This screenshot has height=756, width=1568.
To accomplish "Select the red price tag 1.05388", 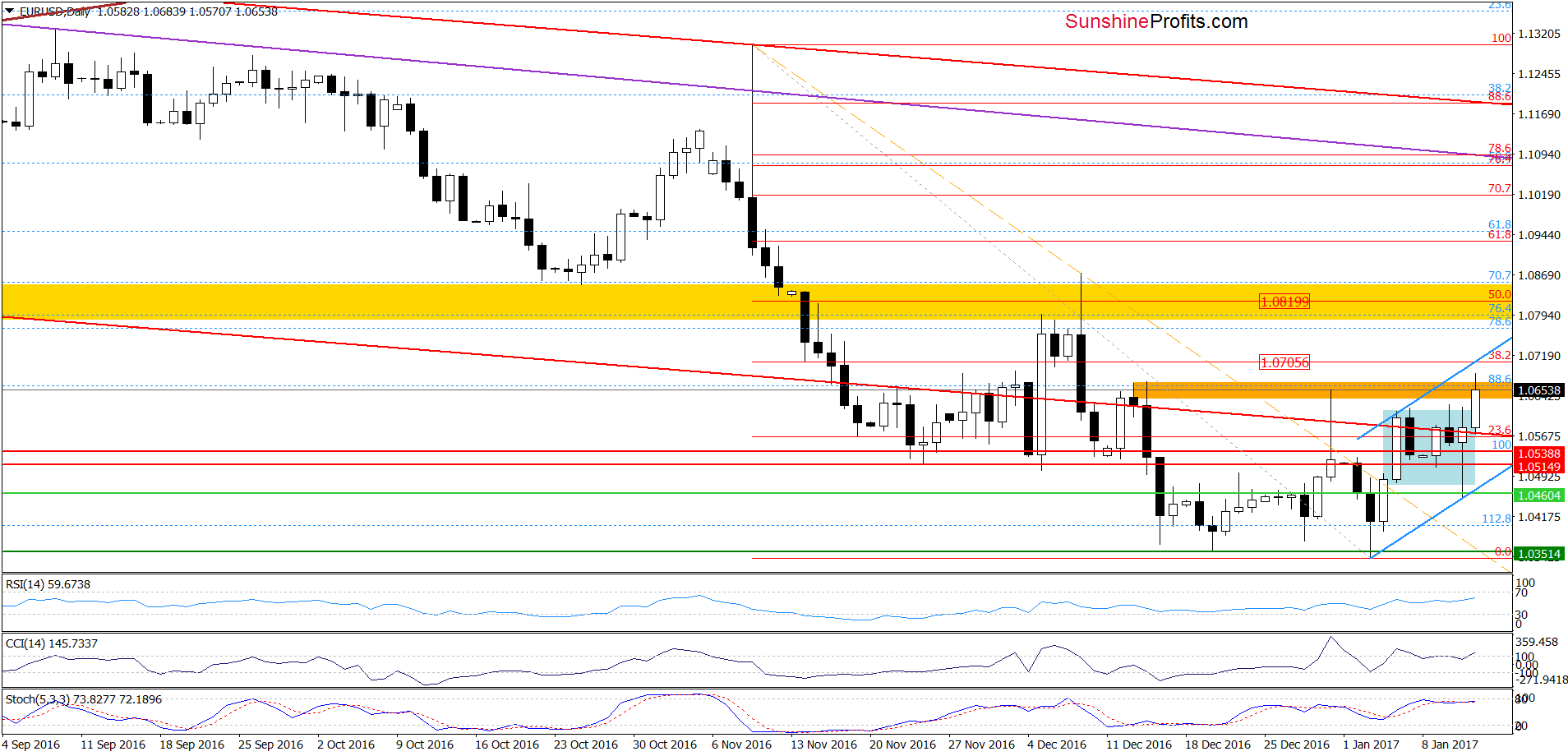I will [1538, 454].
